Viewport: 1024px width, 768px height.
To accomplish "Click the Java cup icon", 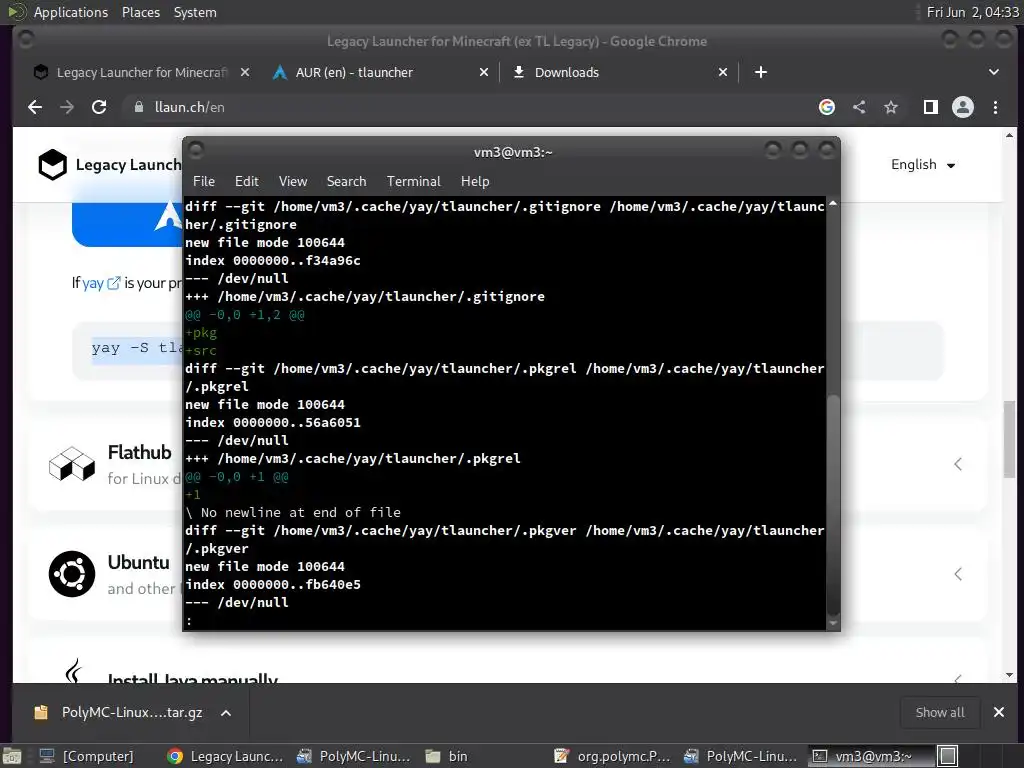I will (73, 671).
